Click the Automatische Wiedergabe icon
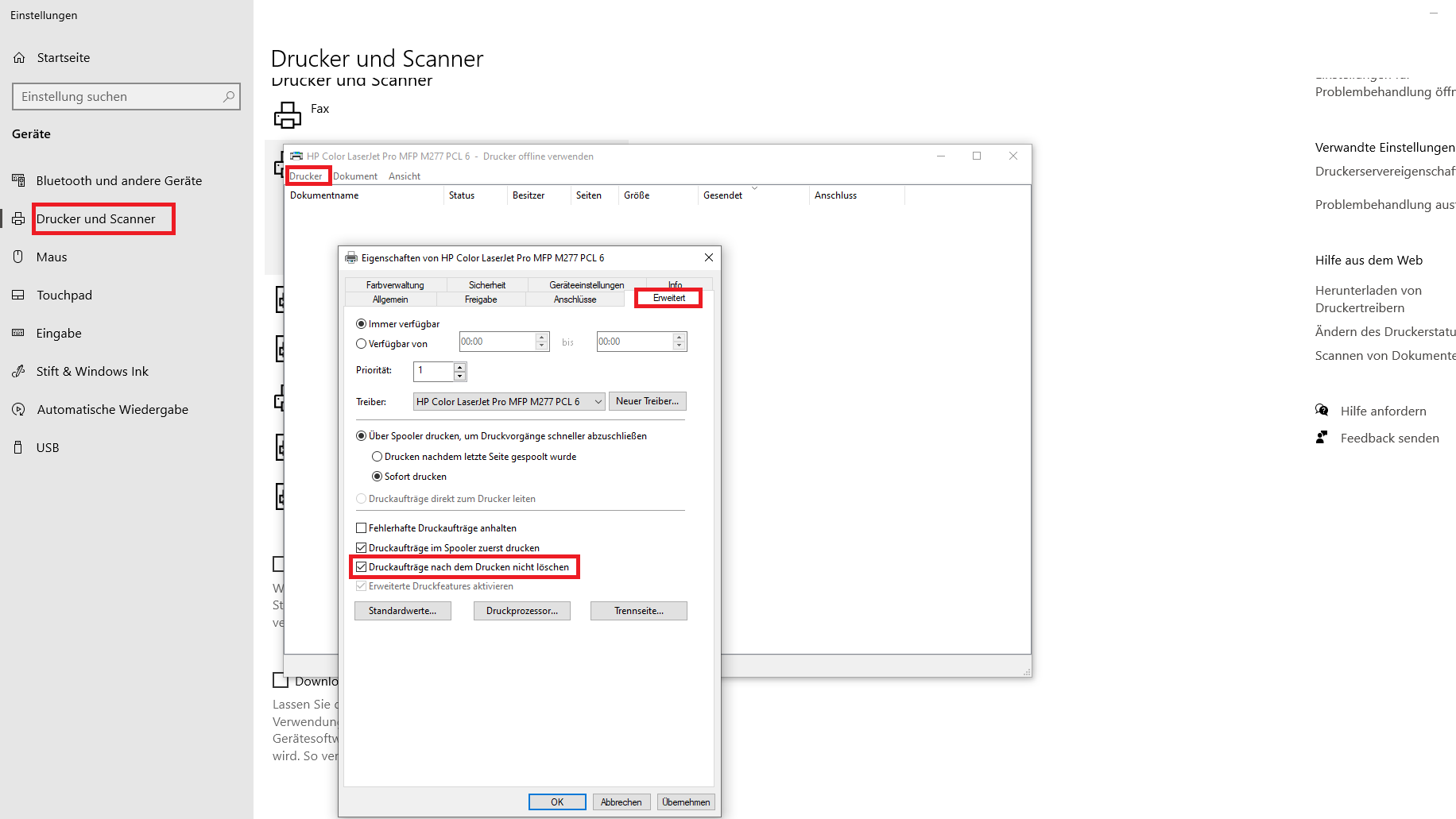 tap(18, 409)
